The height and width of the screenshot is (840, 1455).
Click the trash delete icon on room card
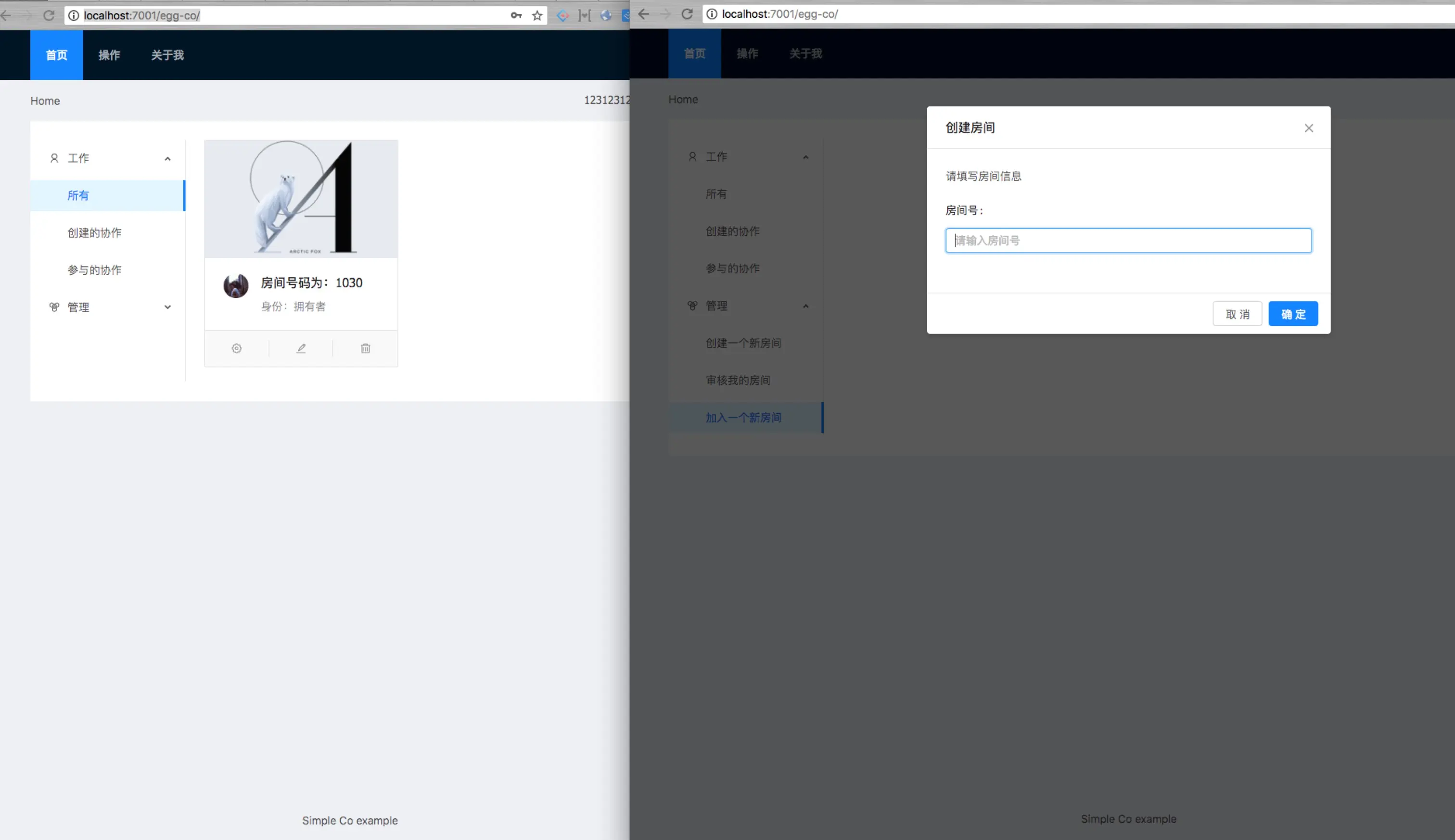(x=365, y=348)
